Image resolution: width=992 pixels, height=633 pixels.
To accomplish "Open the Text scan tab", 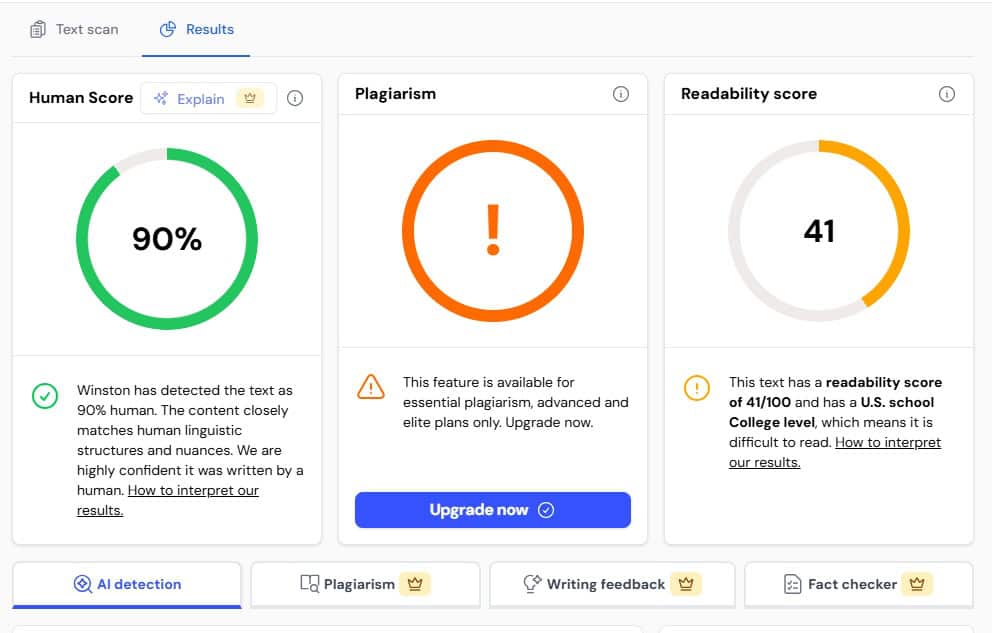I will point(75,29).
